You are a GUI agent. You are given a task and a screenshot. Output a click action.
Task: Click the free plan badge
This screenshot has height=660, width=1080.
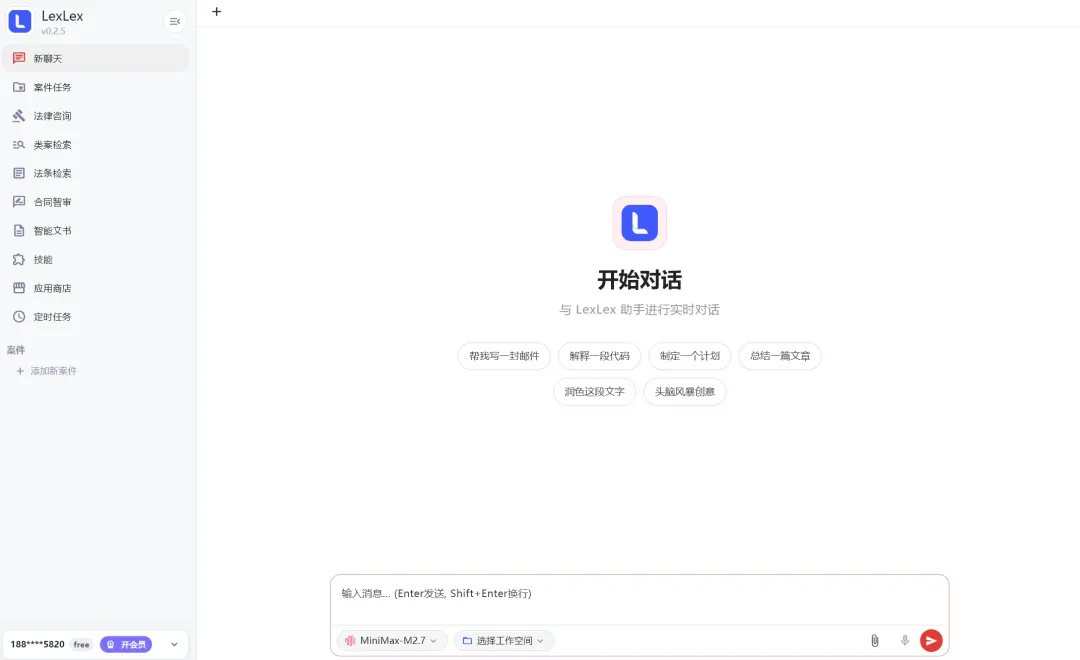coord(81,645)
